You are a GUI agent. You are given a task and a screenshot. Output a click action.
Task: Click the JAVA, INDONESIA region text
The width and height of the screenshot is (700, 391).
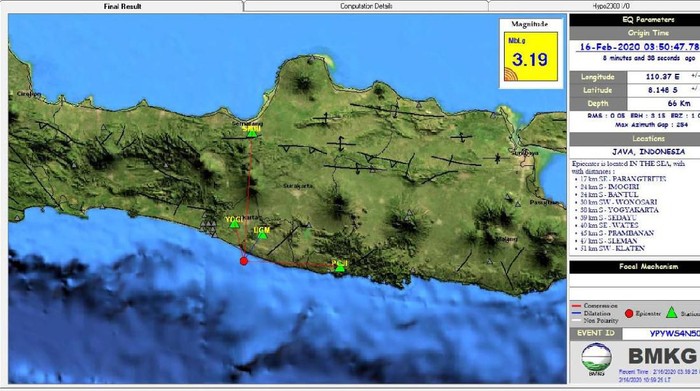point(648,152)
